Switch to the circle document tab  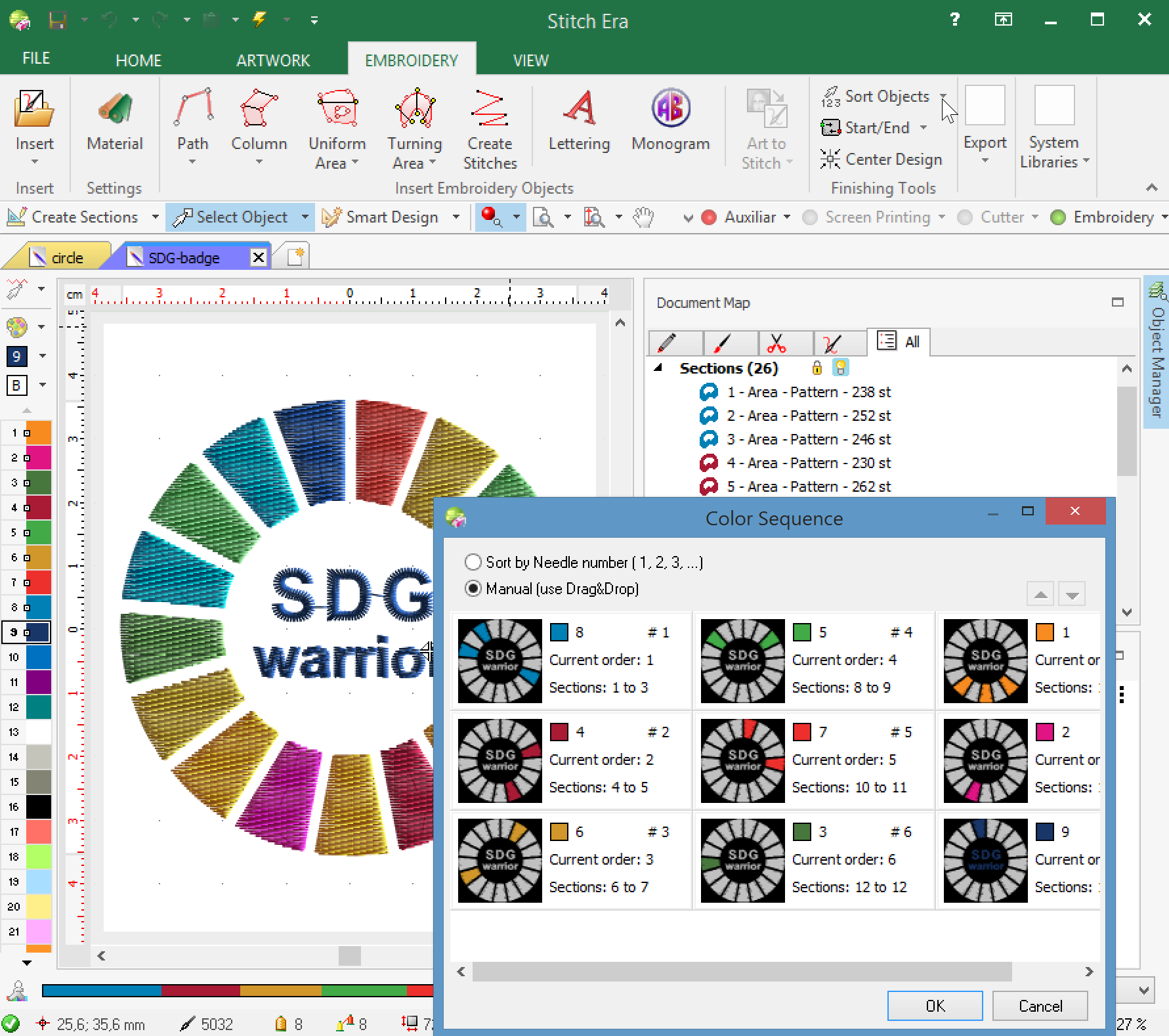click(66, 258)
